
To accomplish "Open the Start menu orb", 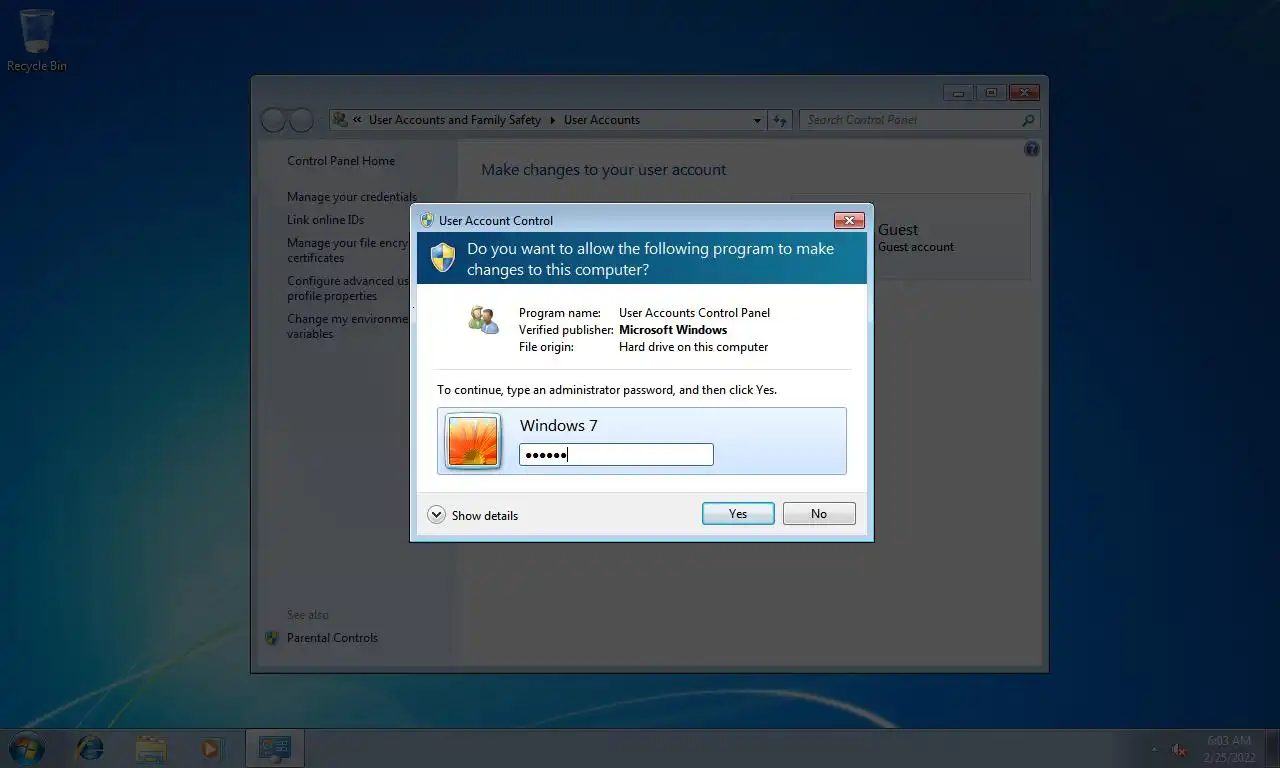I will pos(25,748).
